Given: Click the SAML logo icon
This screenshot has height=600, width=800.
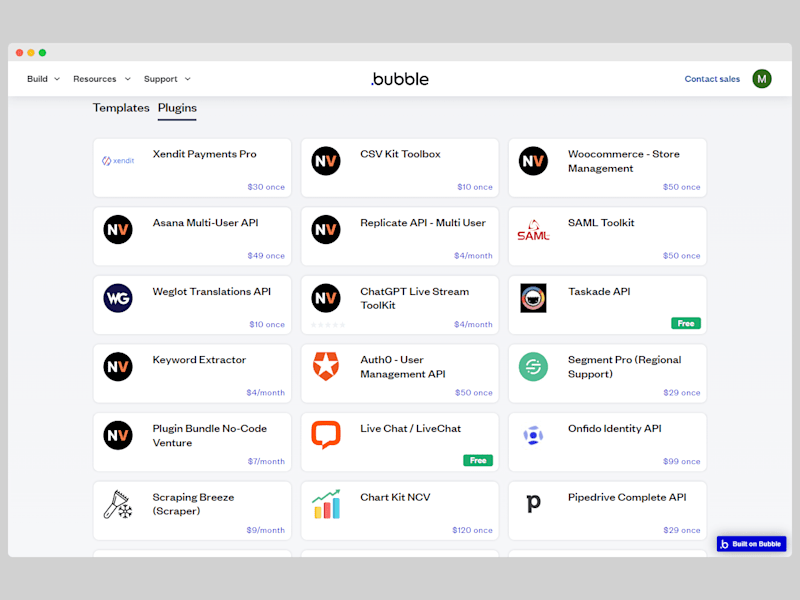Looking at the screenshot, I should coord(533,230).
